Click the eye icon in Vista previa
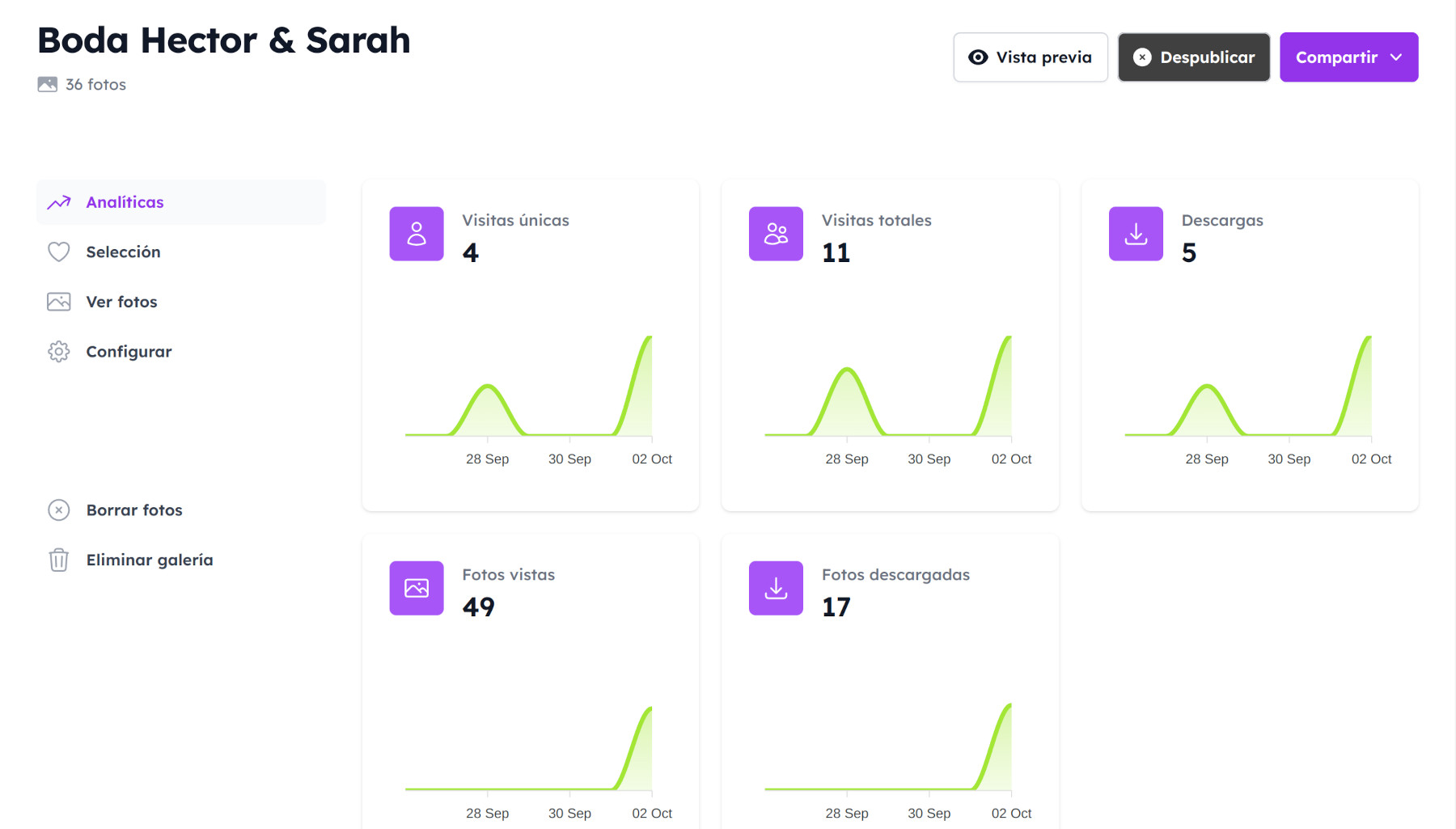This screenshot has width=1456, height=829. (978, 57)
